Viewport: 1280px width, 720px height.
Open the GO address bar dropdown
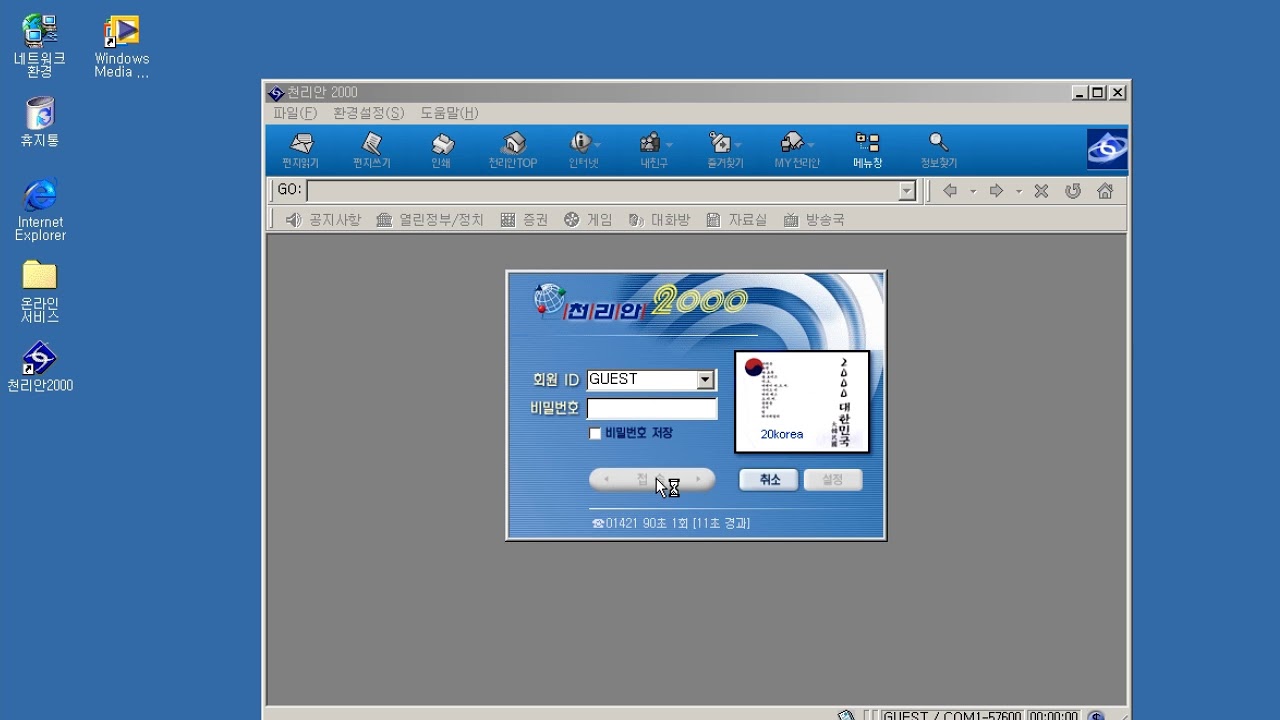[907, 191]
